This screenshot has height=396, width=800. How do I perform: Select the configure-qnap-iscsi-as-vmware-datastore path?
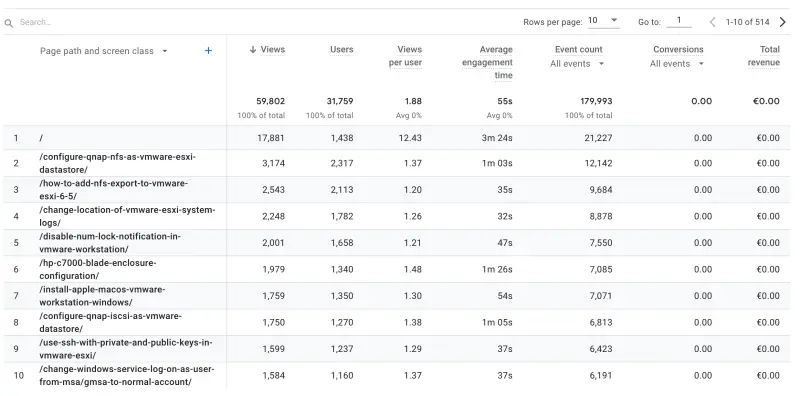pyautogui.click(x=110, y=323)
